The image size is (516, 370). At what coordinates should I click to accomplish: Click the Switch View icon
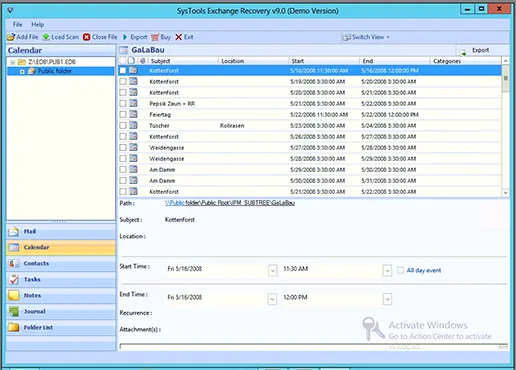pos(347,37)
